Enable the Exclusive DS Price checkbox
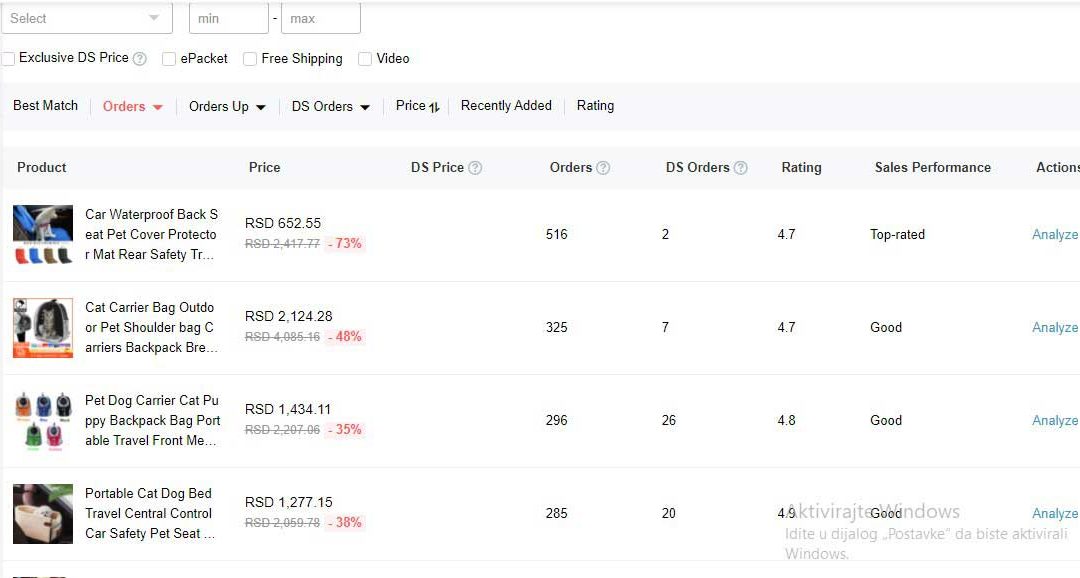This screenshot has height=578, width=1080. pyautogui.click(x=8, y=59)
